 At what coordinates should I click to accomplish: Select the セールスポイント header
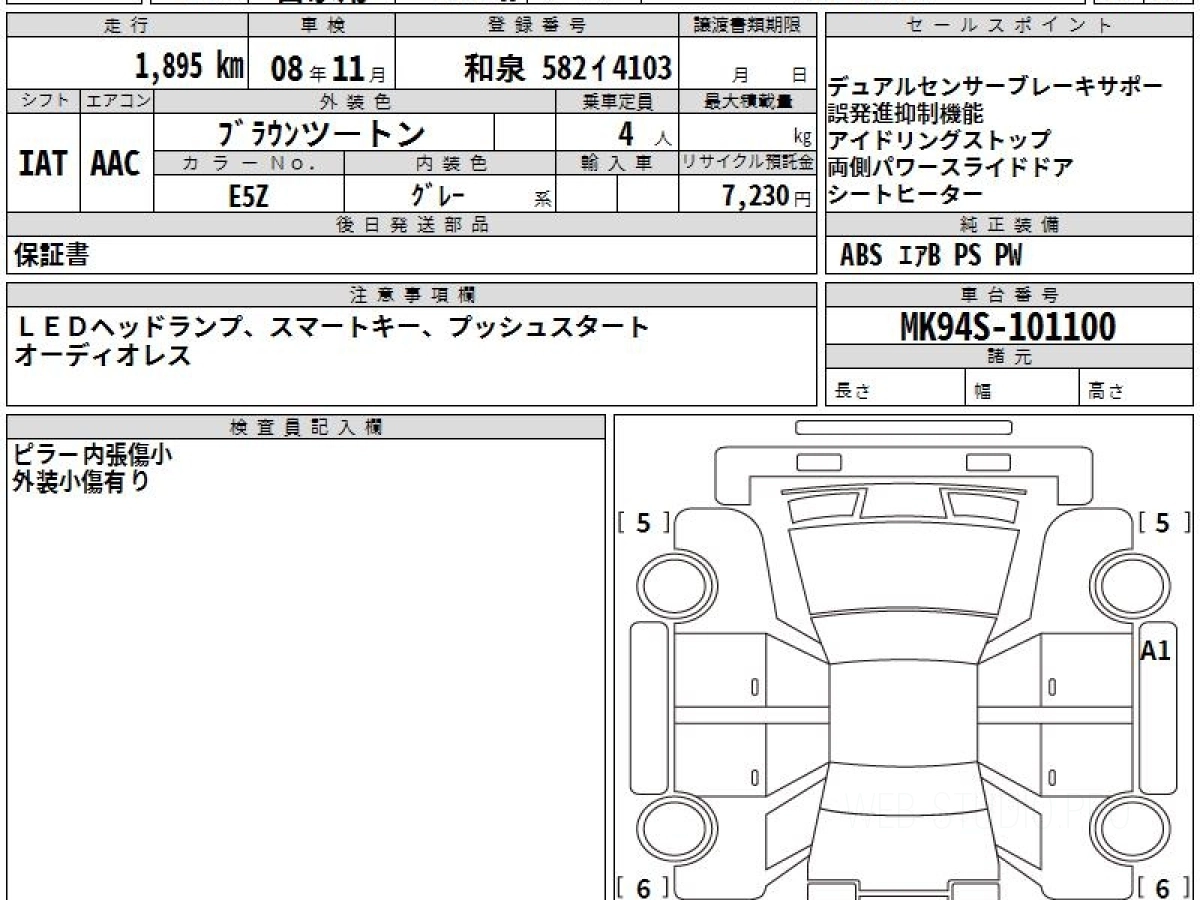pos(1009,26)
